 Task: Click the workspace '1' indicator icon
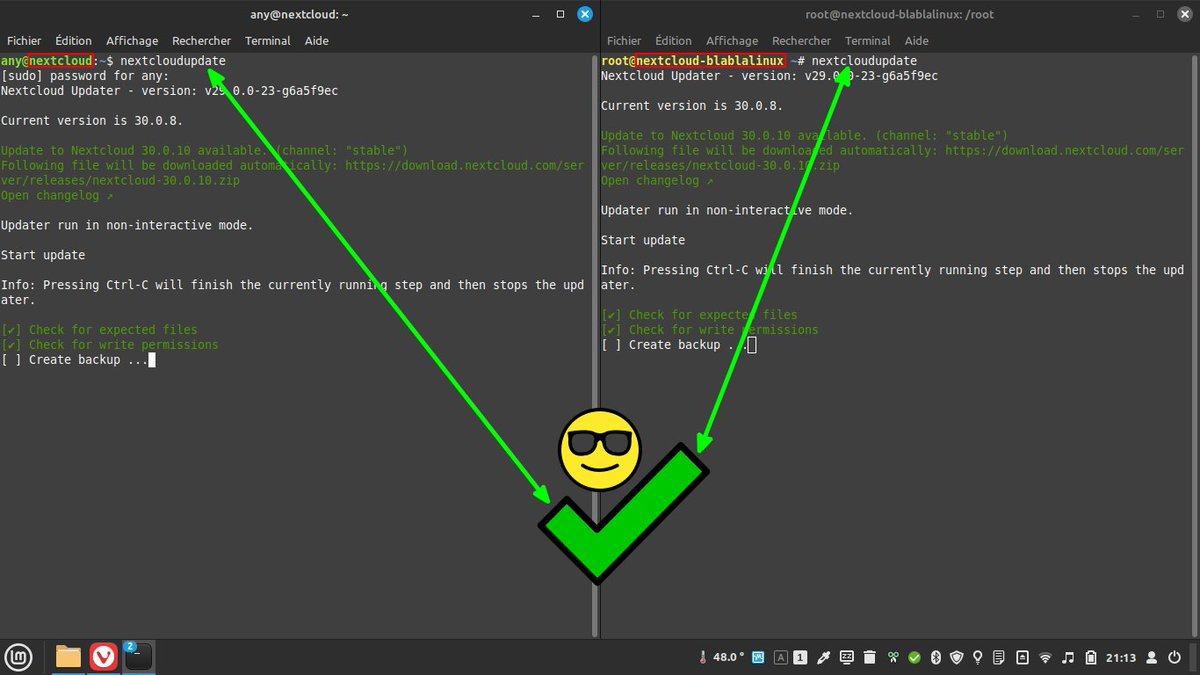[x=801, y=658]
